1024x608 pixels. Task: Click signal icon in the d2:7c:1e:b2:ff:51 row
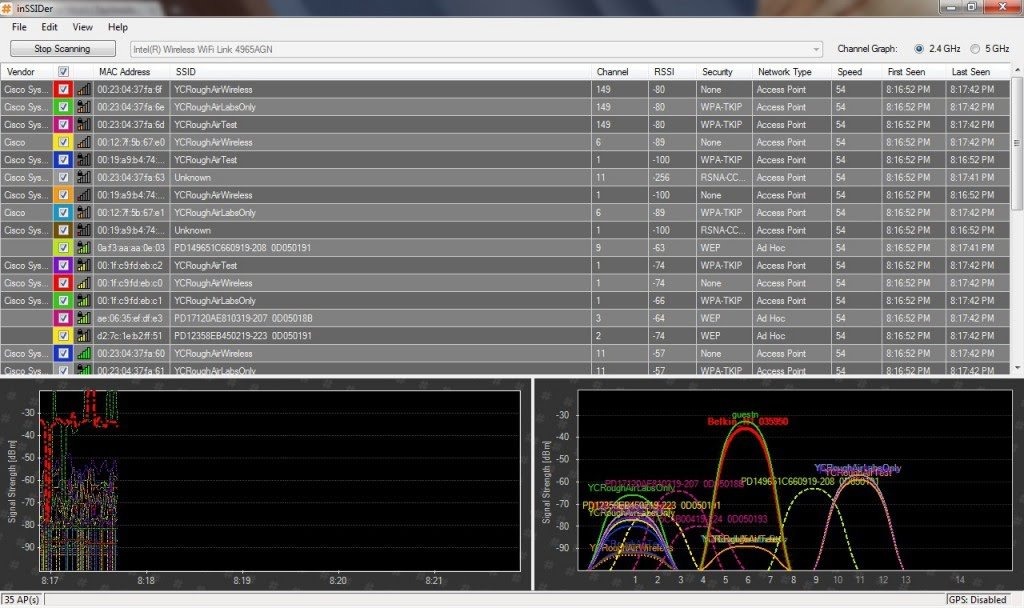point(84,336)
